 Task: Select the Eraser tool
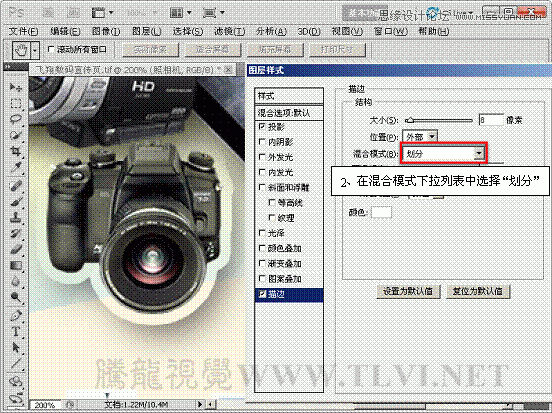coord(15,249)
